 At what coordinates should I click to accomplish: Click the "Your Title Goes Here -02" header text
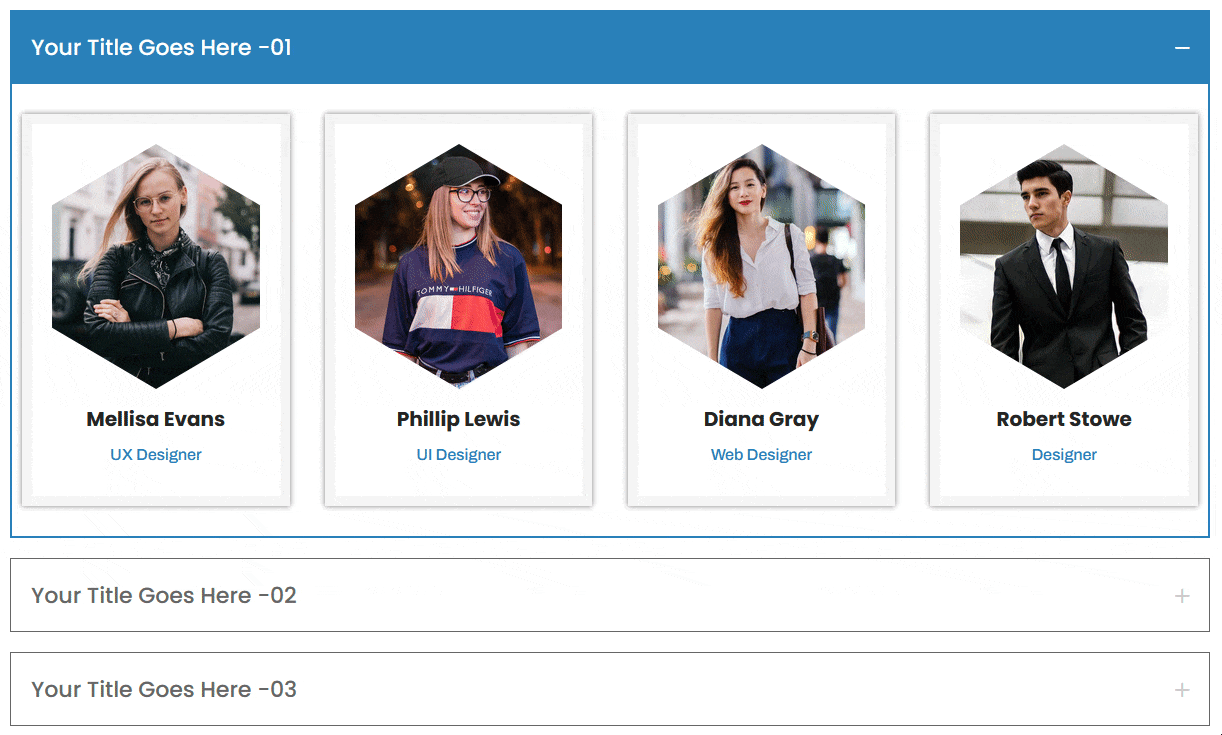163,594
